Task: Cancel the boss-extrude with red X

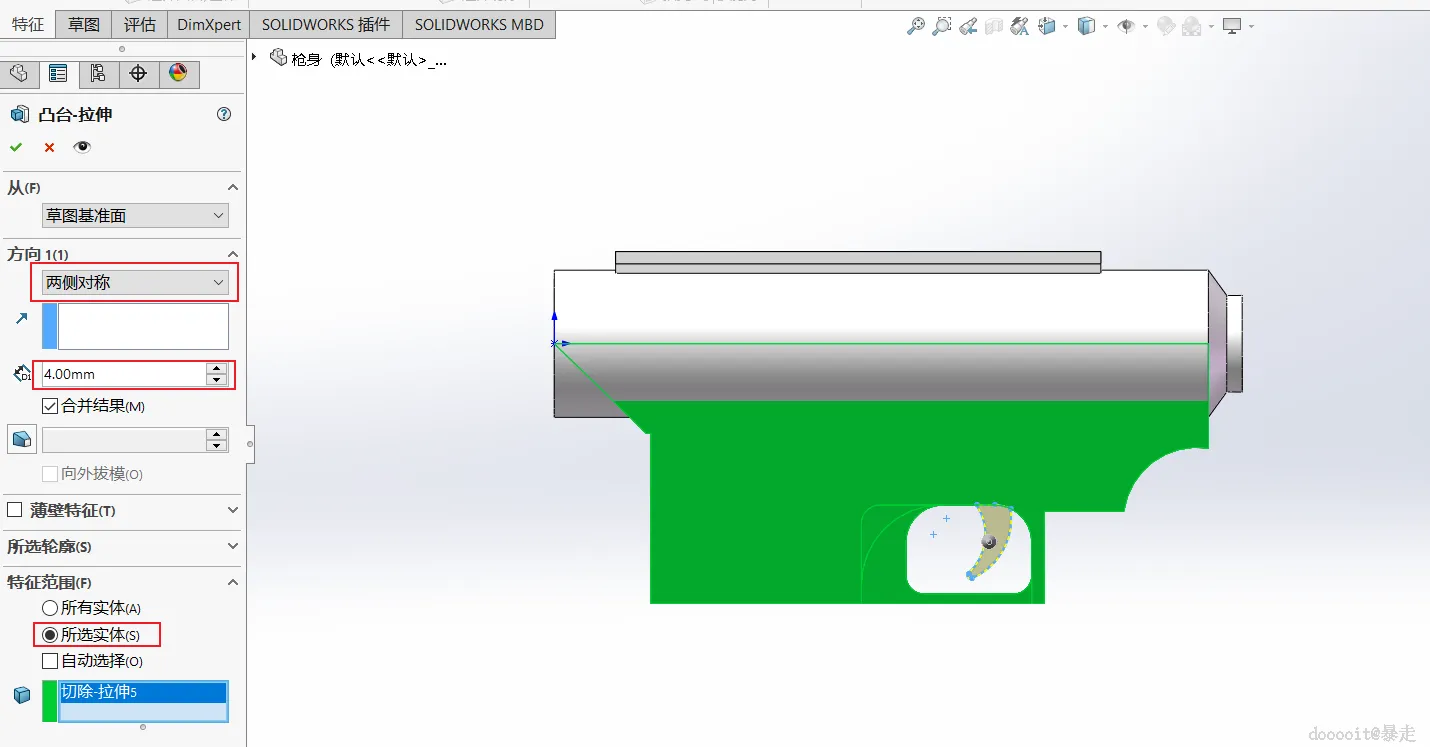Action: click(x=49, y=147)
